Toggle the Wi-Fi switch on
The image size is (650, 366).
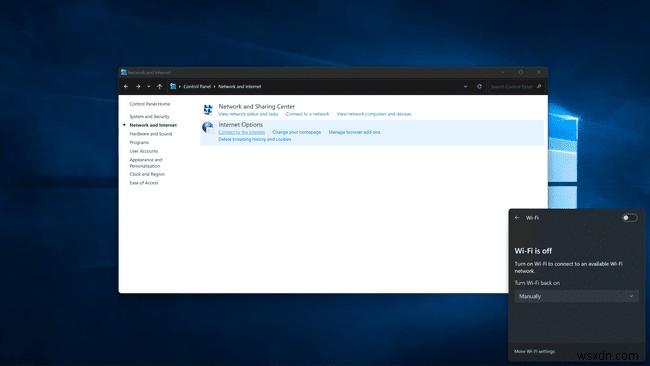[630, 218]
